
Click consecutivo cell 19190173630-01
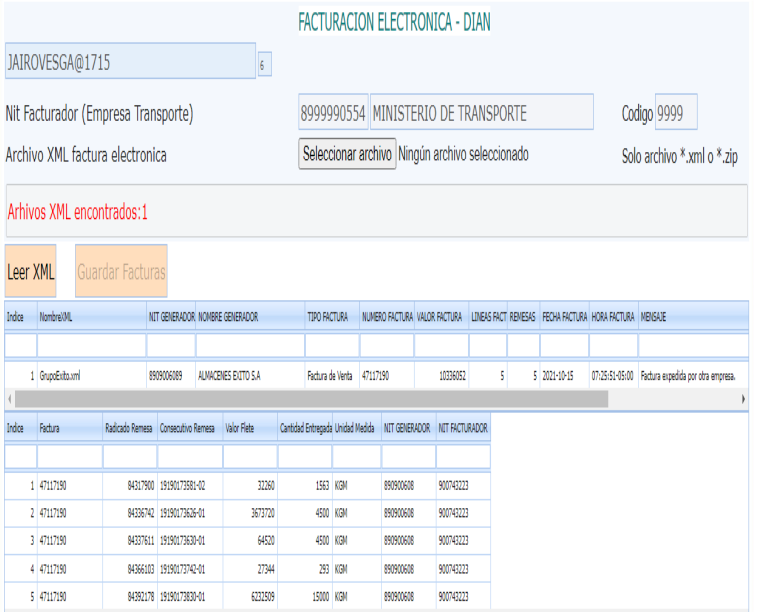[x=190, y=541]
